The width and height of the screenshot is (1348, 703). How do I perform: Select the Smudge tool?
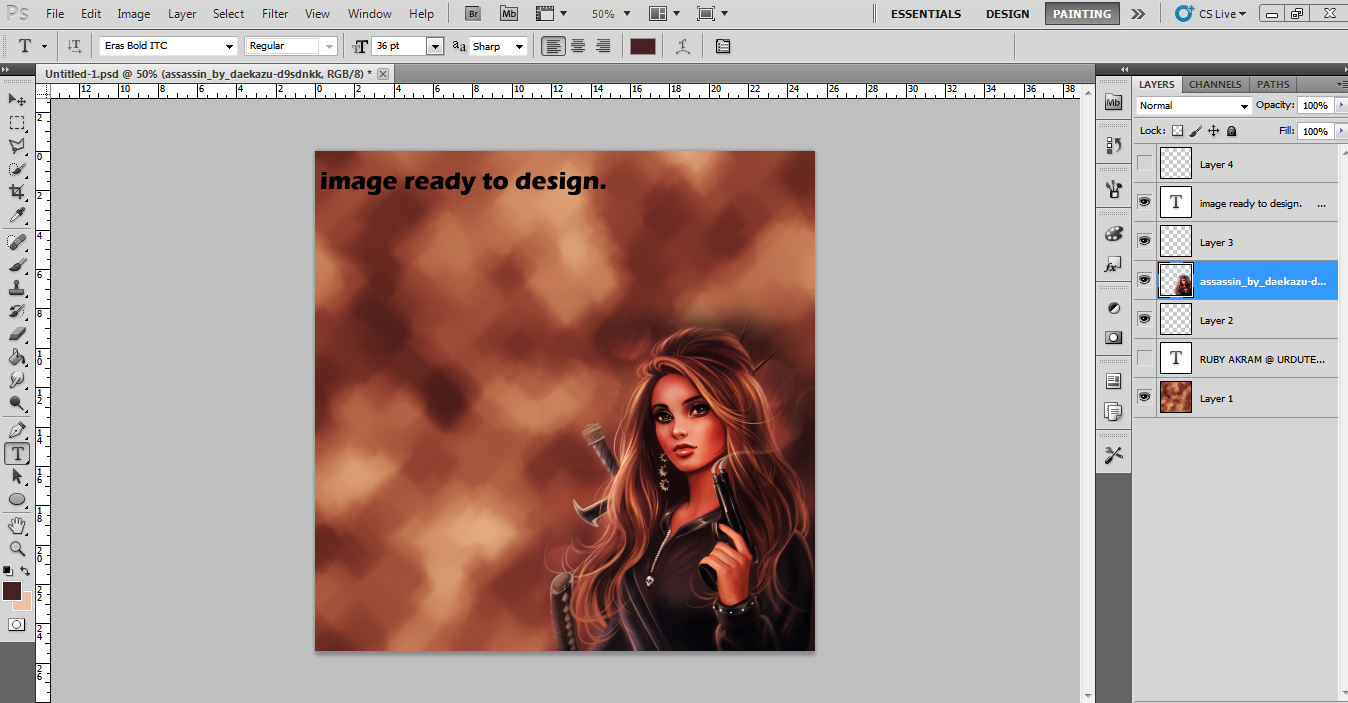(x=17, y=380)
